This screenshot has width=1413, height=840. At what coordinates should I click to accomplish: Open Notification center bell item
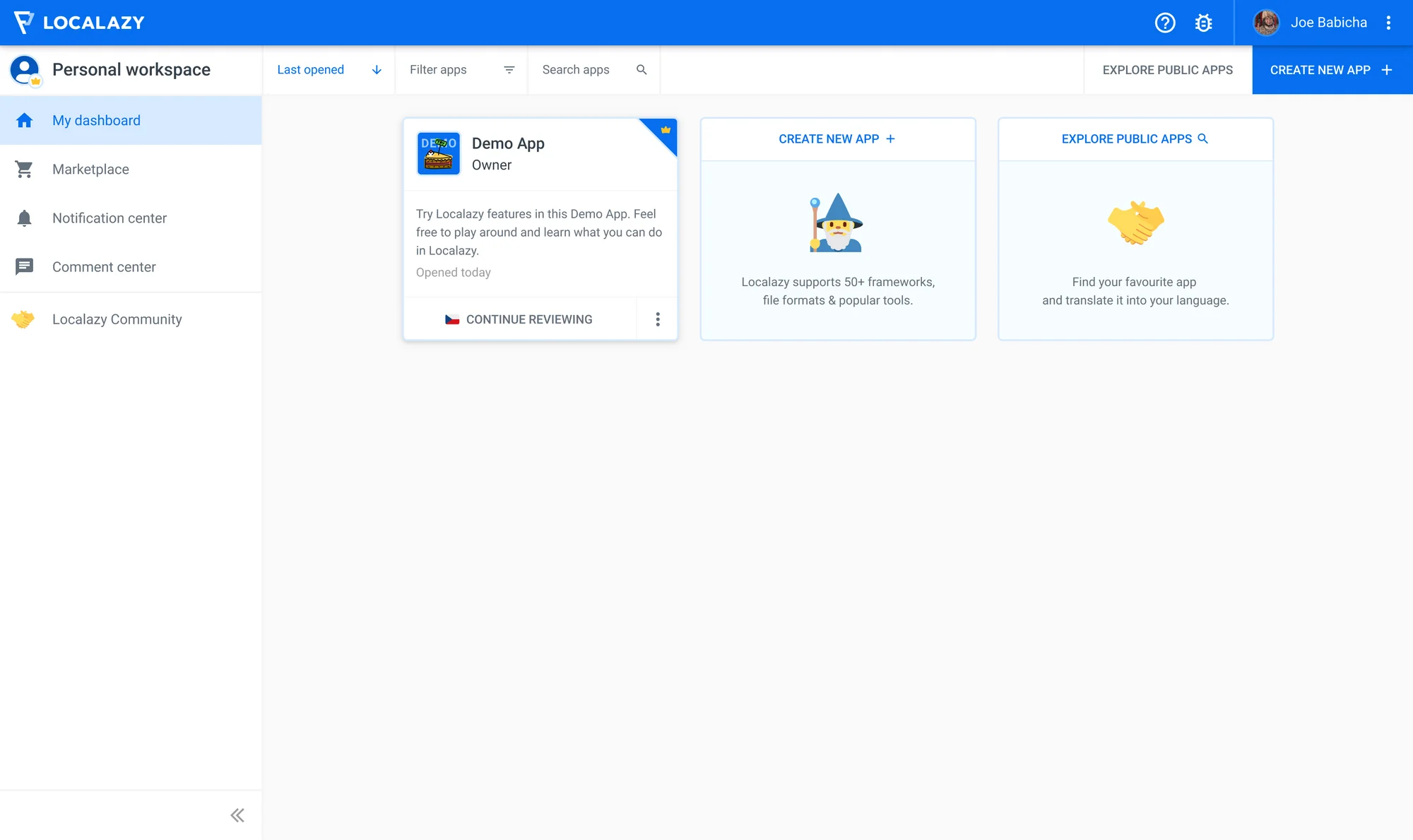(x=109, y=218)
